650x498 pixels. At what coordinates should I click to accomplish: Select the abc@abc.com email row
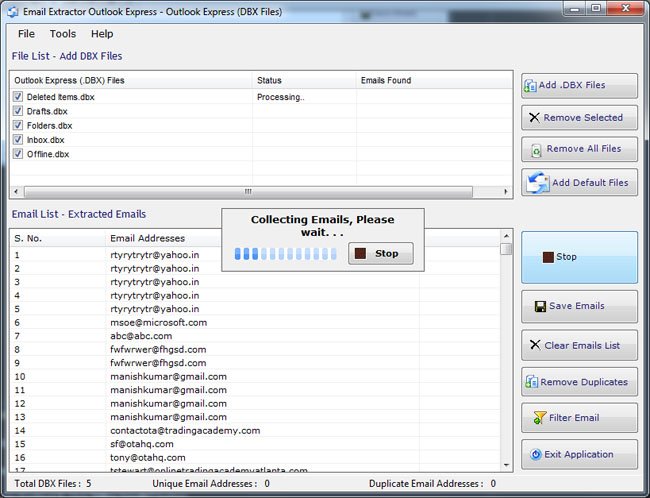(255, 336)
